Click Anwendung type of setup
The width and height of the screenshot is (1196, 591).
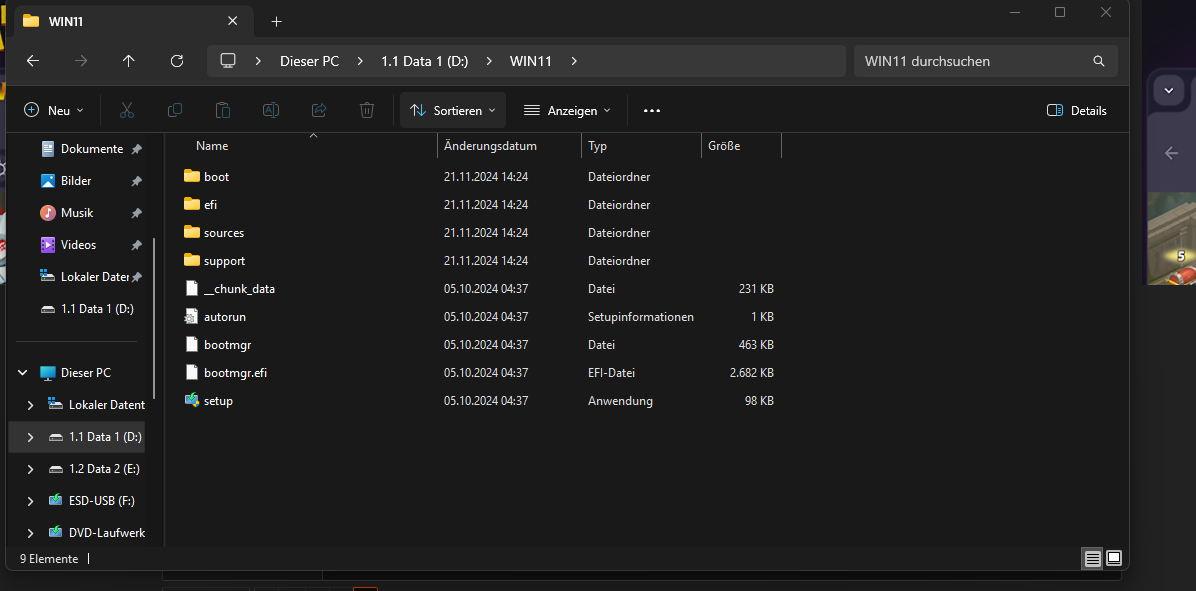(620, 400)
